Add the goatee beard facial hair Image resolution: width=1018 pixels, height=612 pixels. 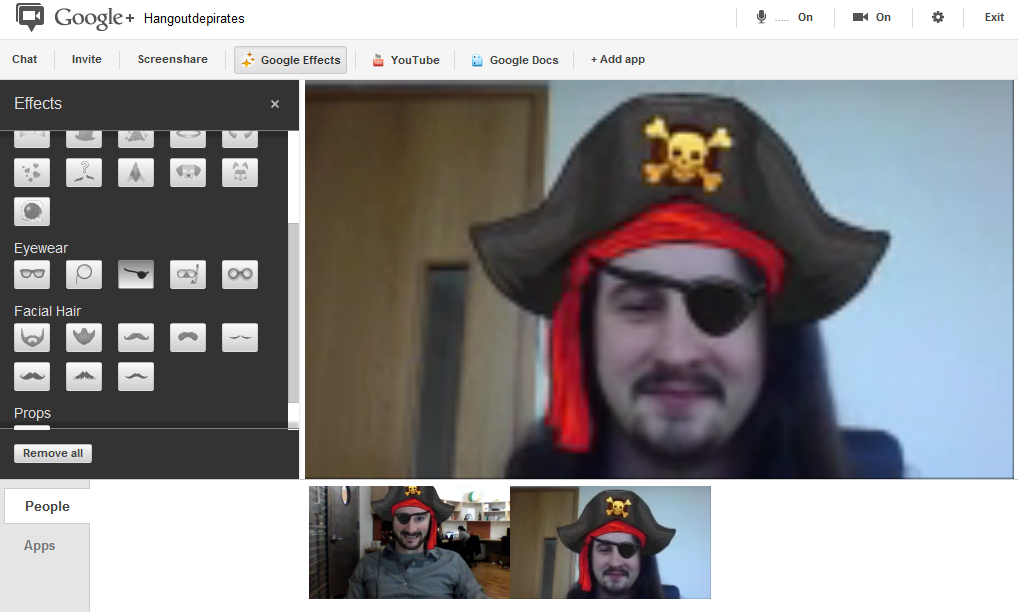[x=84, y=337]
